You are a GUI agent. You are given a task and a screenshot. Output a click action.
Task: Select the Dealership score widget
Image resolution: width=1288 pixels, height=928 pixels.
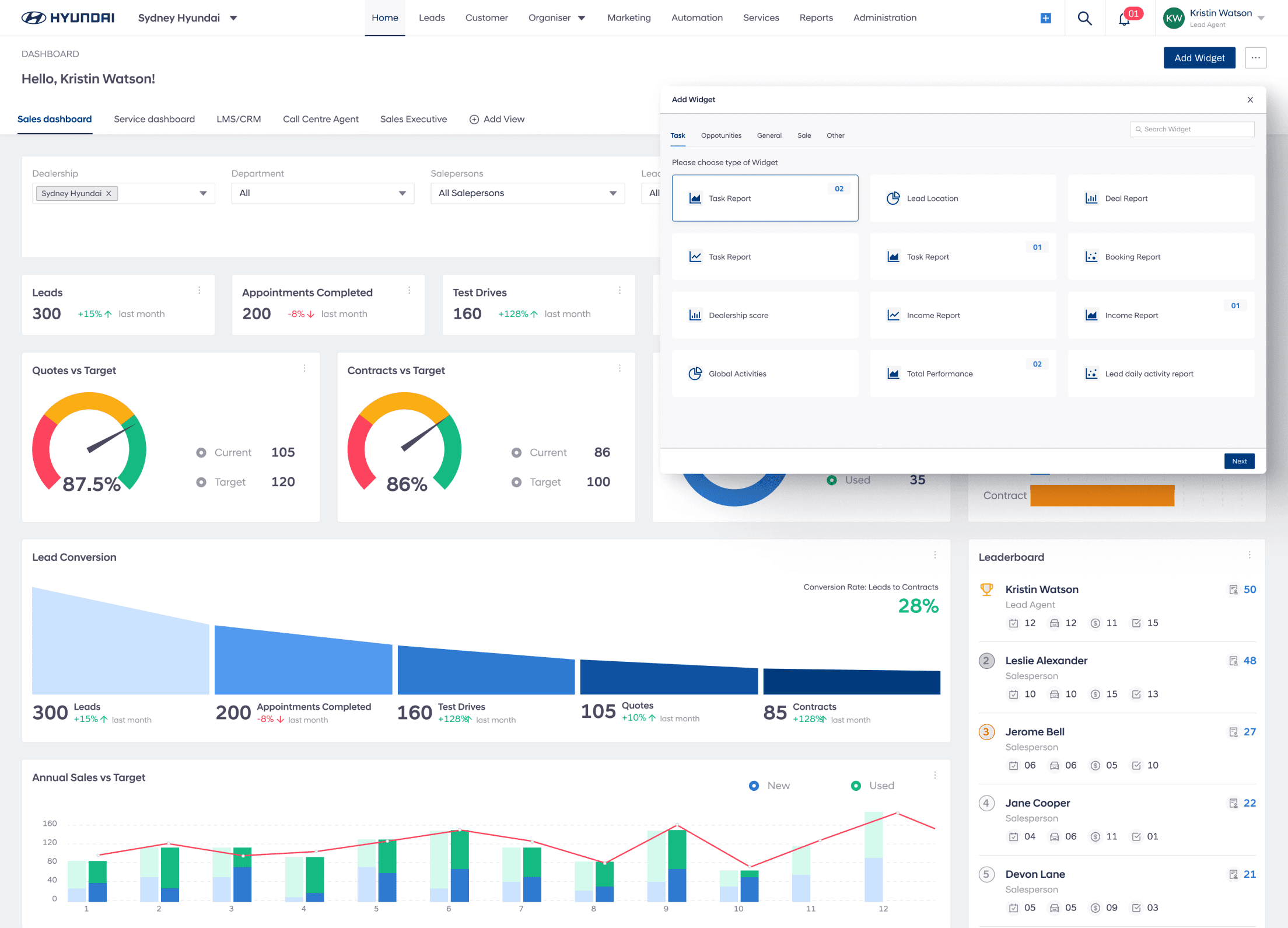(765, 315)
